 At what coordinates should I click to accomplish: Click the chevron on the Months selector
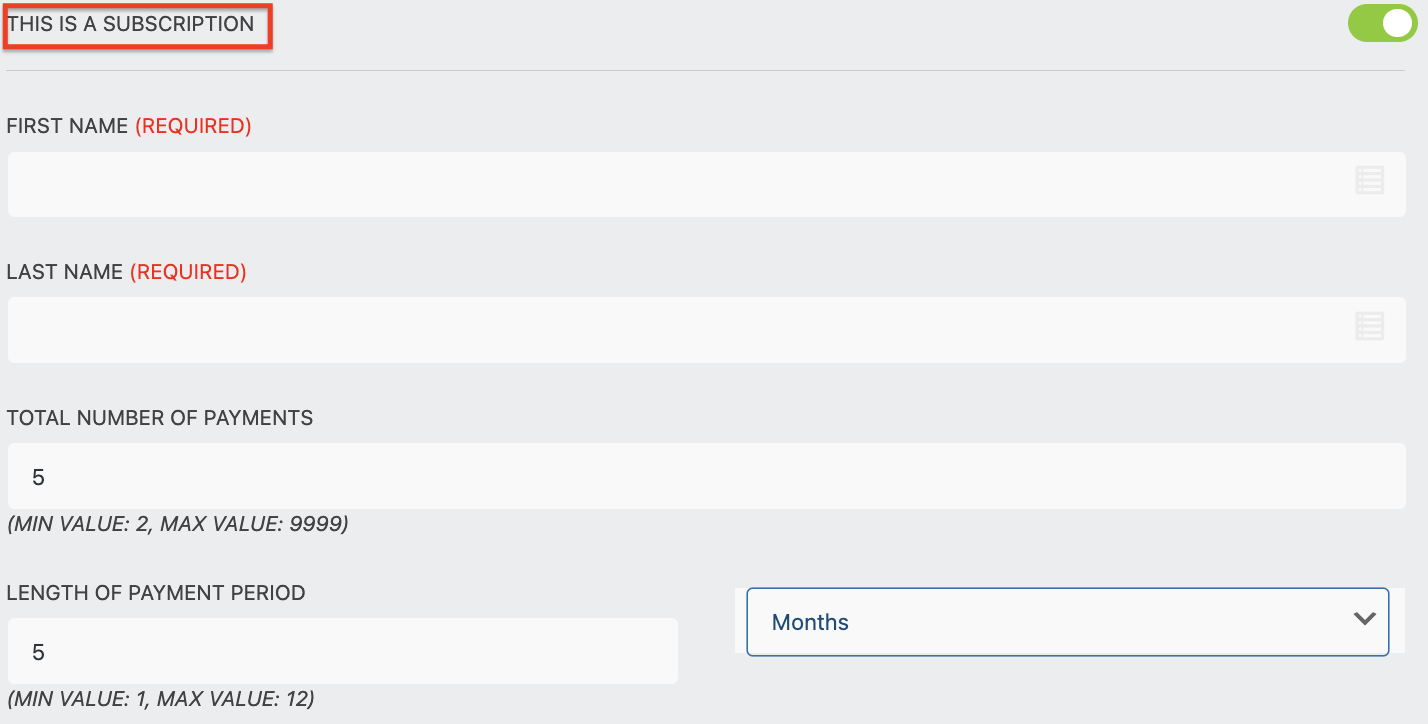tap(1364, 620)
